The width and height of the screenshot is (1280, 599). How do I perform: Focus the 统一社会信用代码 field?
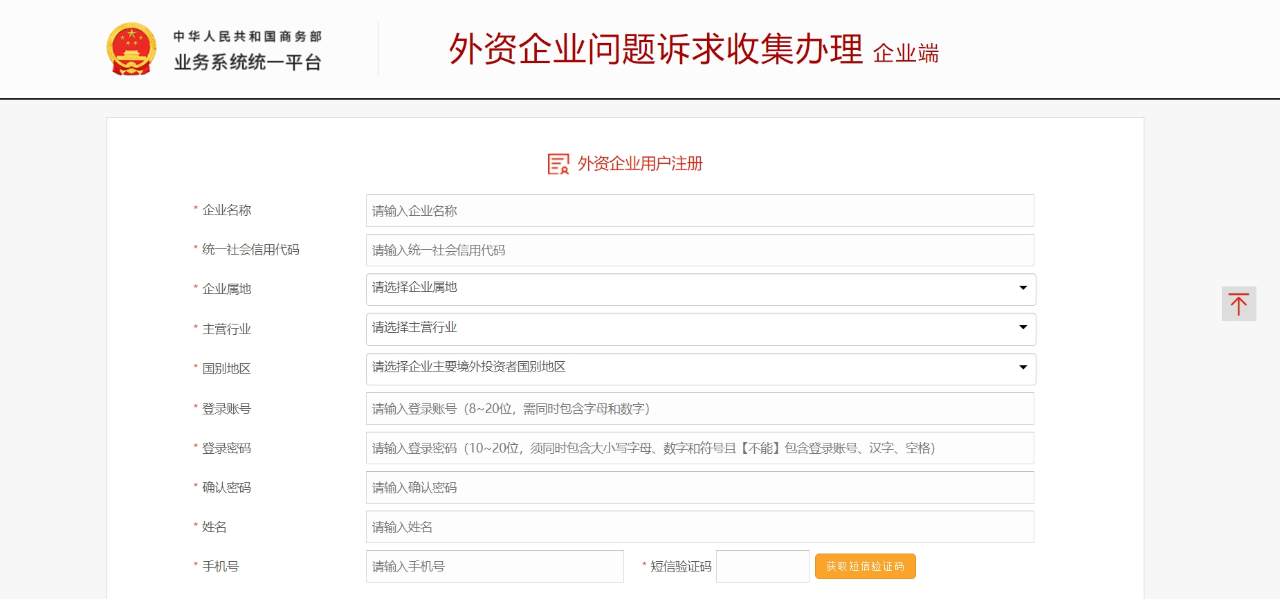click(700, 250)
